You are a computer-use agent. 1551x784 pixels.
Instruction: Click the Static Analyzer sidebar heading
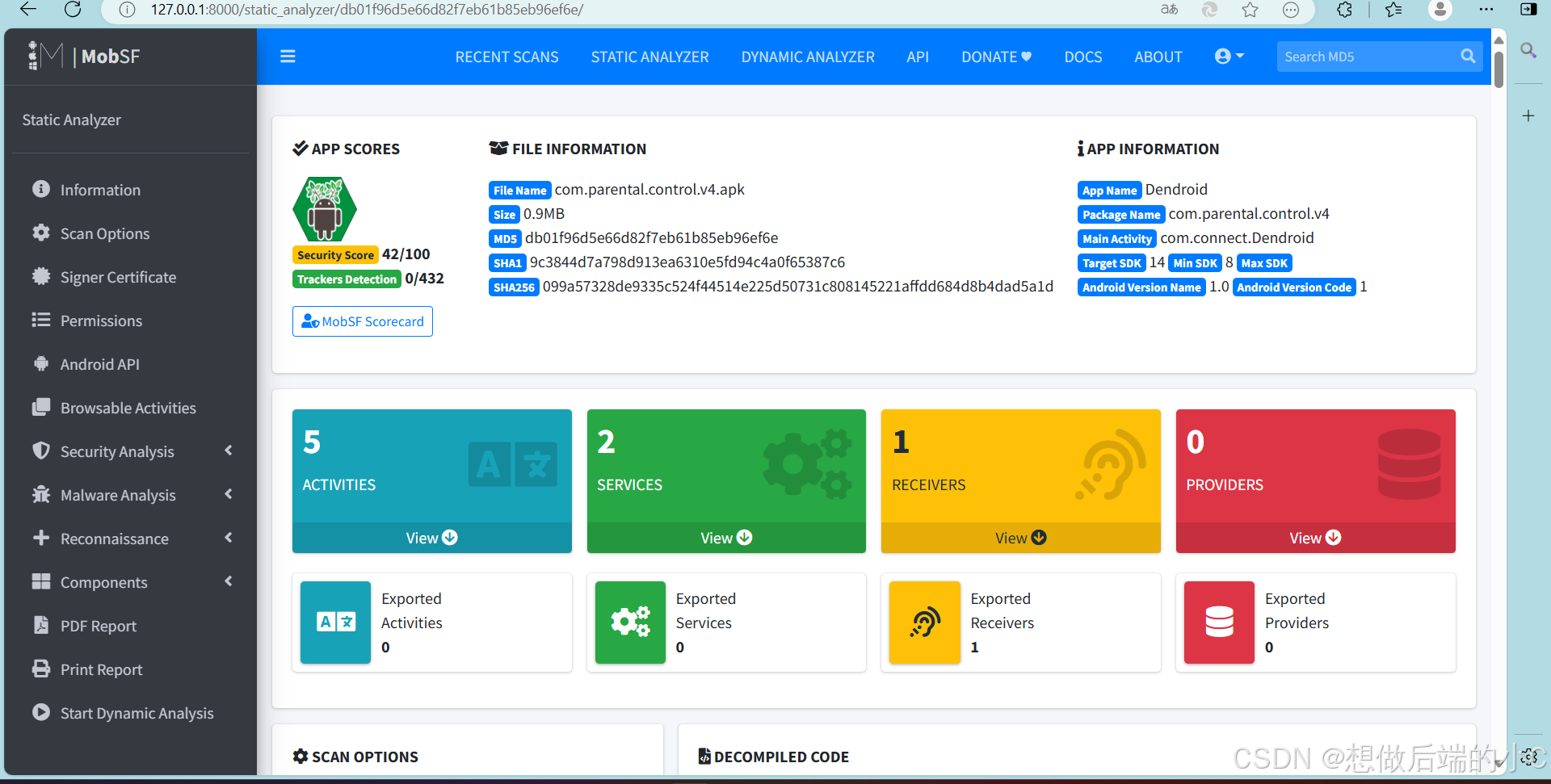click(71, 119)
